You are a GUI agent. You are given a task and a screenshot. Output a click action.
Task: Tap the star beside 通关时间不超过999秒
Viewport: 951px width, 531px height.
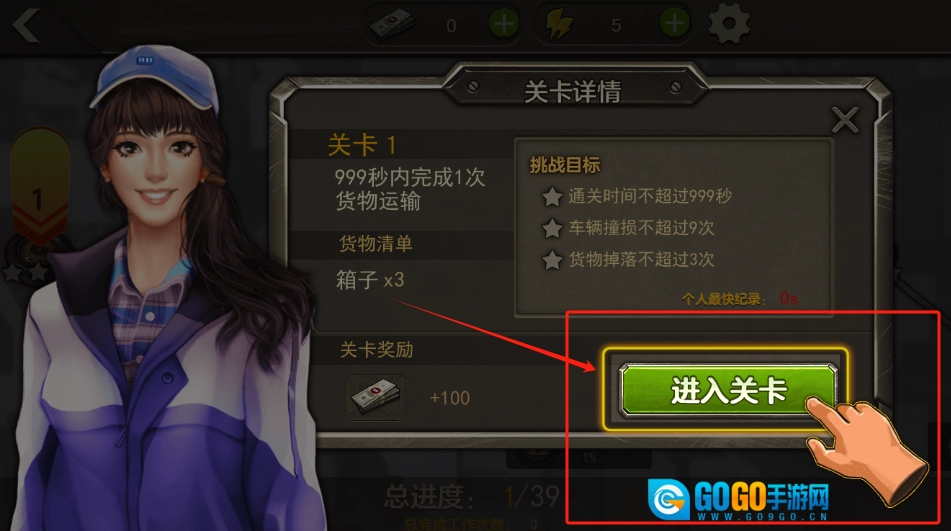click(552, 196)
